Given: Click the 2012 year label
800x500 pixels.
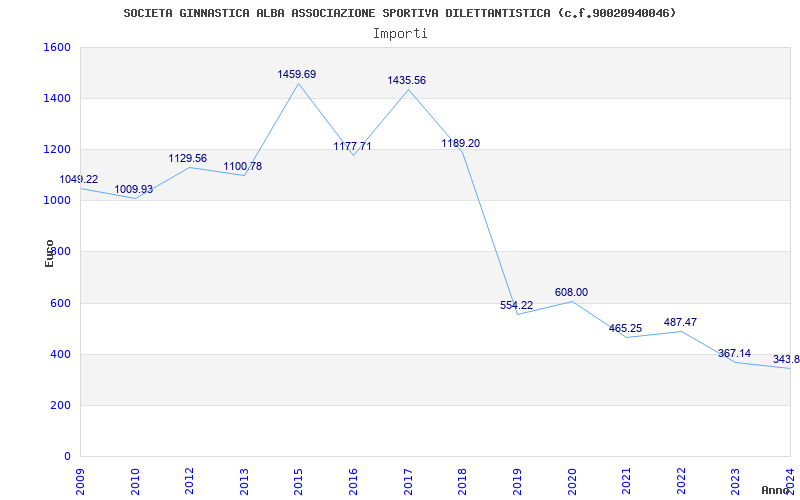Looking at the screenshot, I should point(190,482).
